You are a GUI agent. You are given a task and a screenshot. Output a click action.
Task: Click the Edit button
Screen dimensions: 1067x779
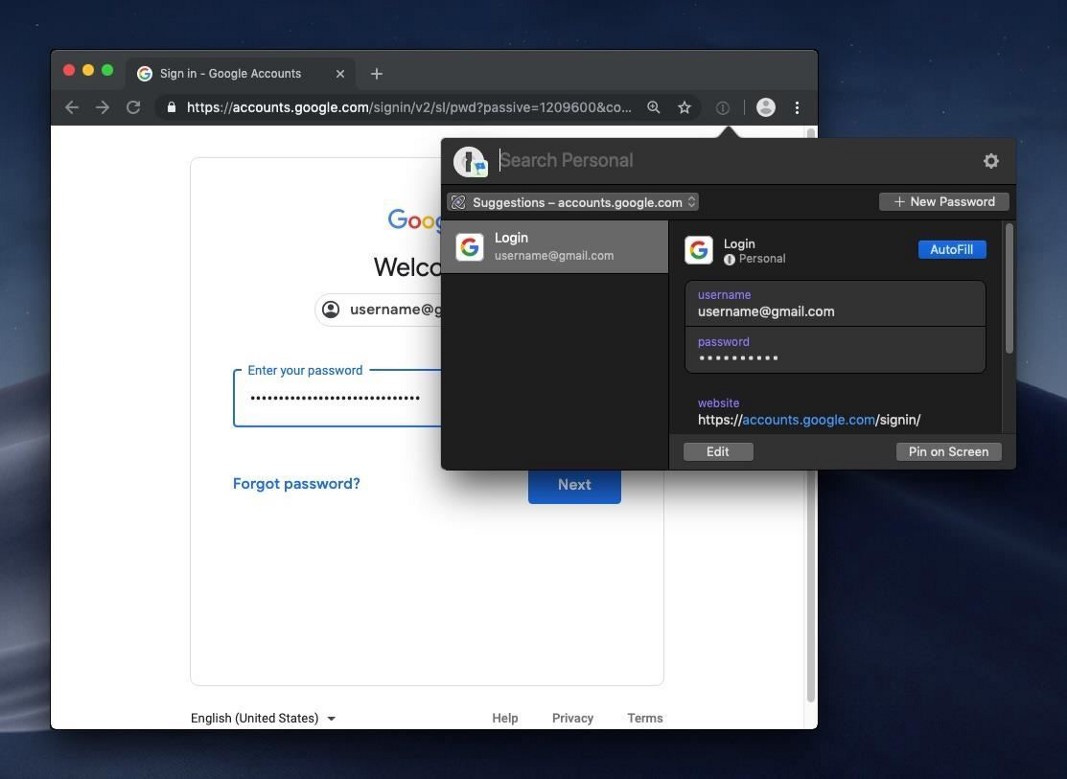click(x=718, y=452)
